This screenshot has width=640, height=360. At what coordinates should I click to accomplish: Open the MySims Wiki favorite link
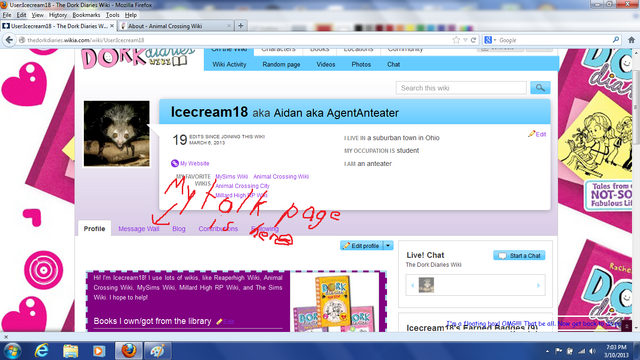(x=231, y=176)
